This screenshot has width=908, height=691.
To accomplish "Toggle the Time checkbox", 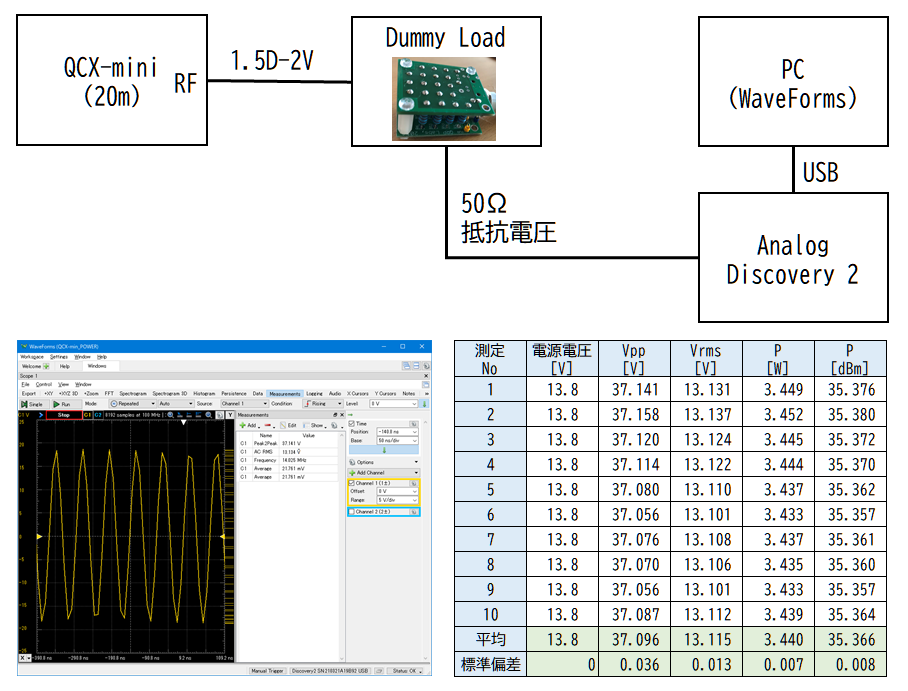I will pos(352,423).
